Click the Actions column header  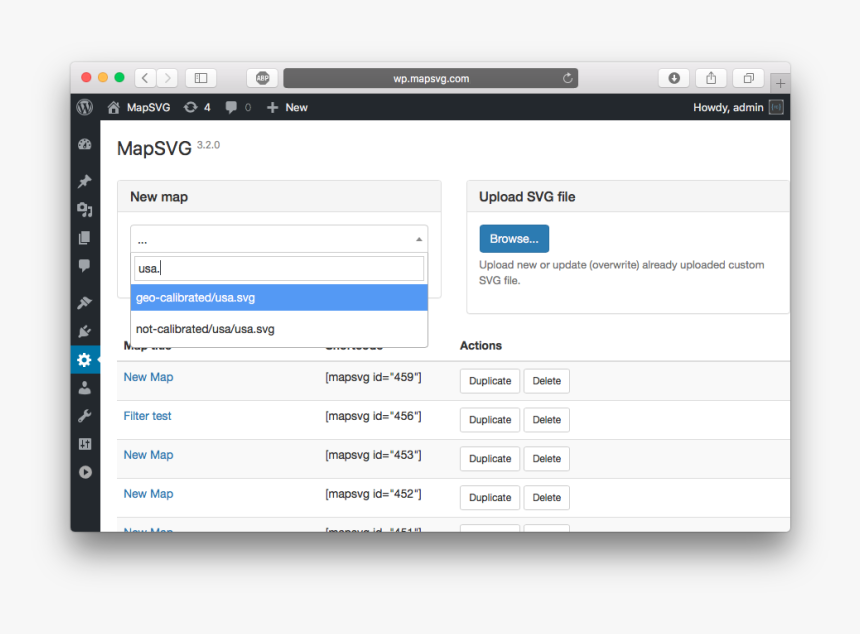point(480,346)
